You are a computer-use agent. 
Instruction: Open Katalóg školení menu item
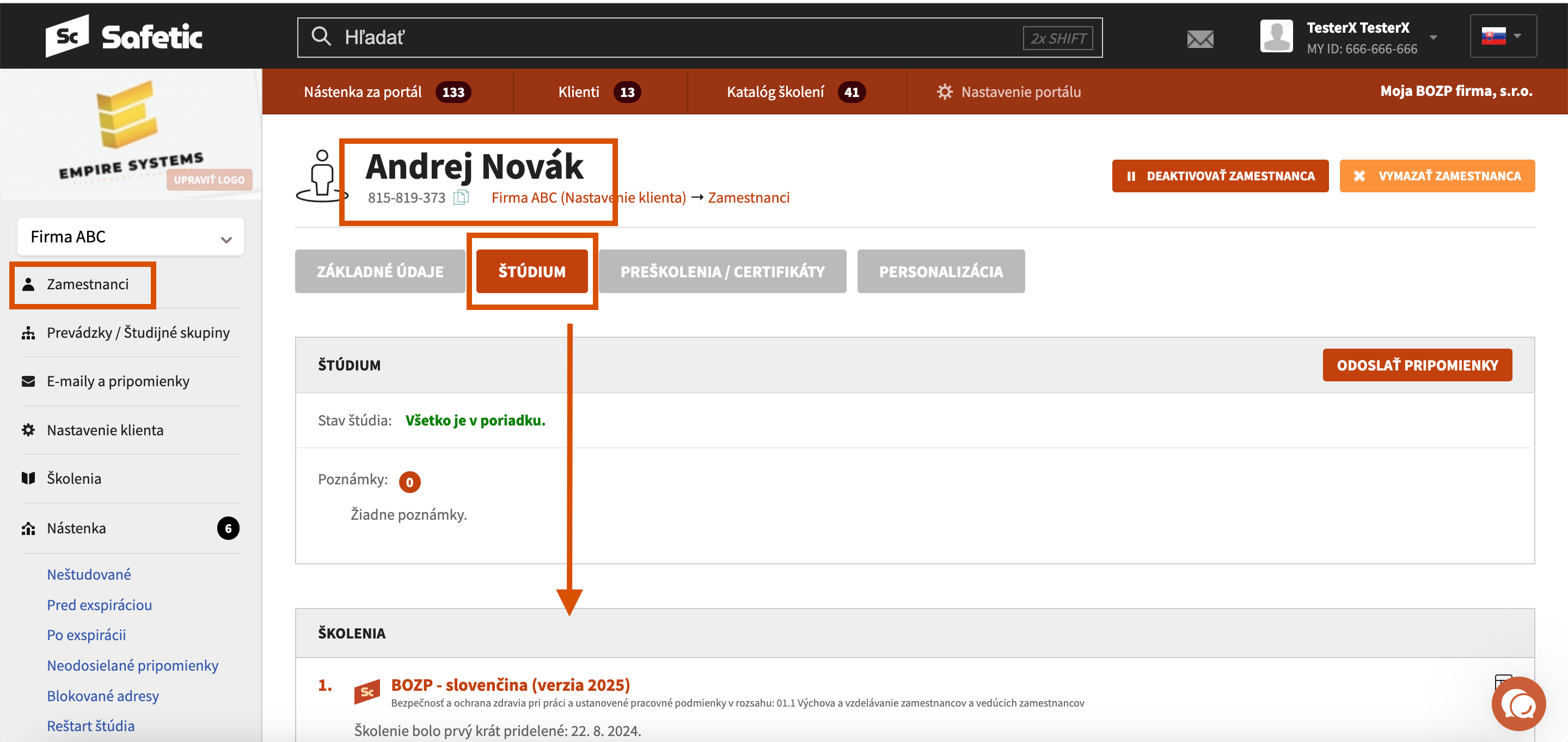click(796, 92)
